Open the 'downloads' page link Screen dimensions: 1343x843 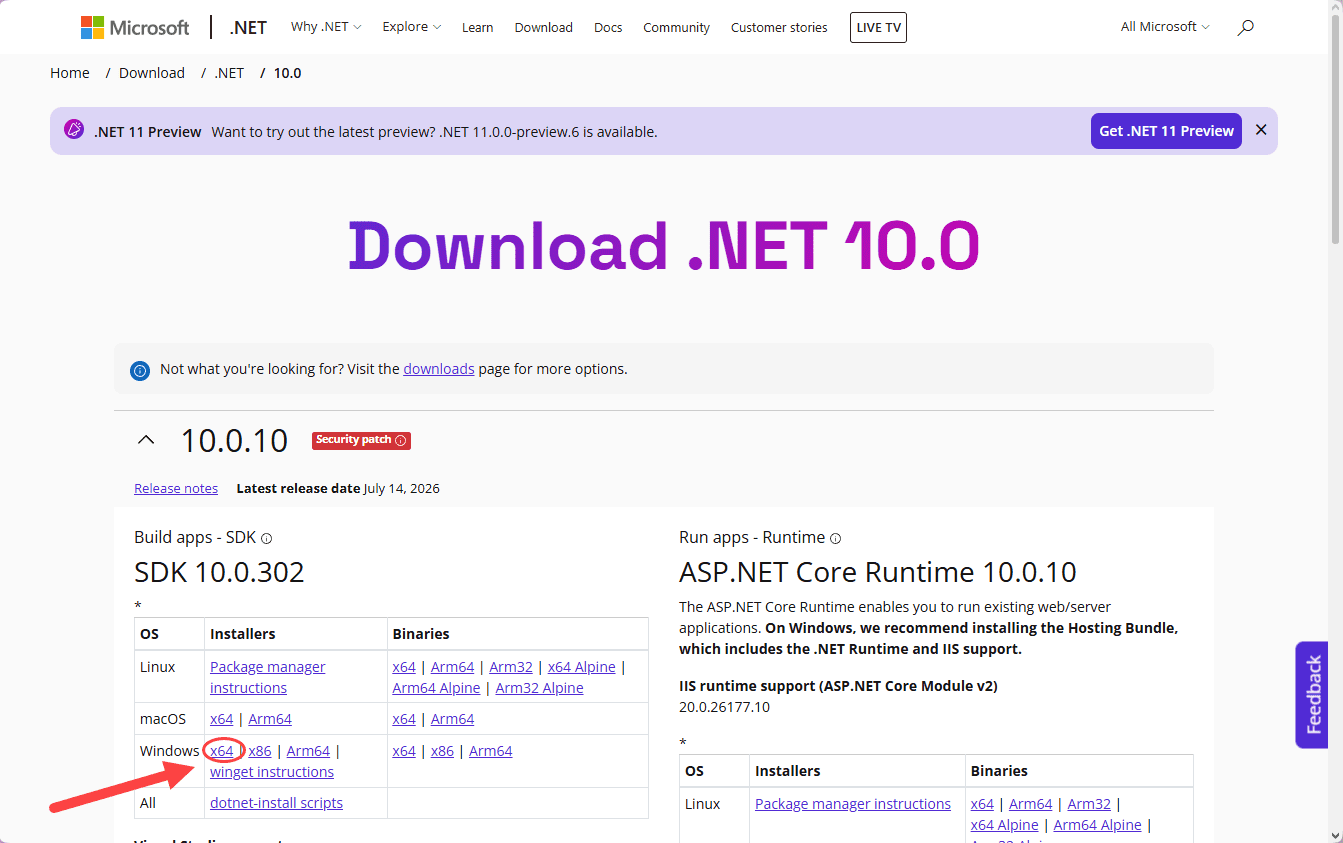(x=439, y=369)
